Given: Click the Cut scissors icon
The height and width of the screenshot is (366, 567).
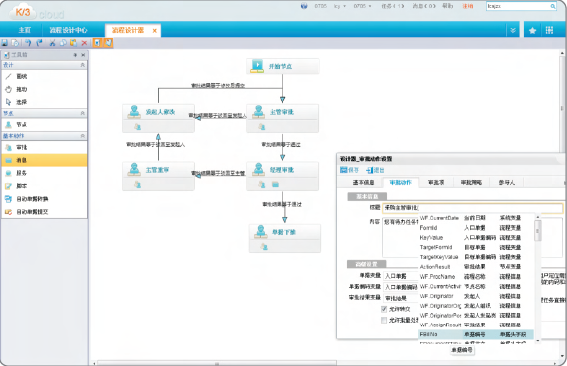Looking at the screenshot, I should (x=52, y=43).
